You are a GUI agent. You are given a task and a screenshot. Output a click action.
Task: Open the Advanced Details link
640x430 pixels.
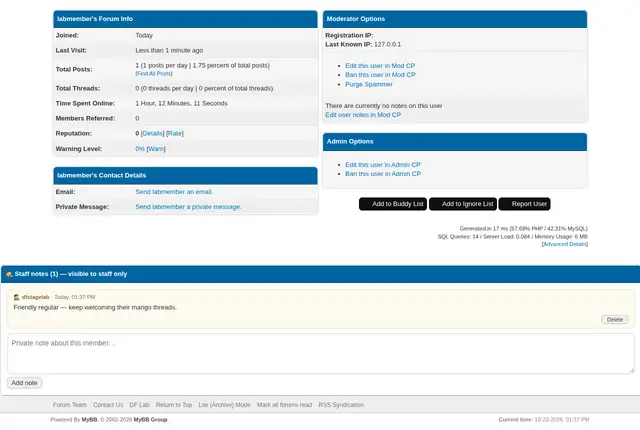coord(565,244)
